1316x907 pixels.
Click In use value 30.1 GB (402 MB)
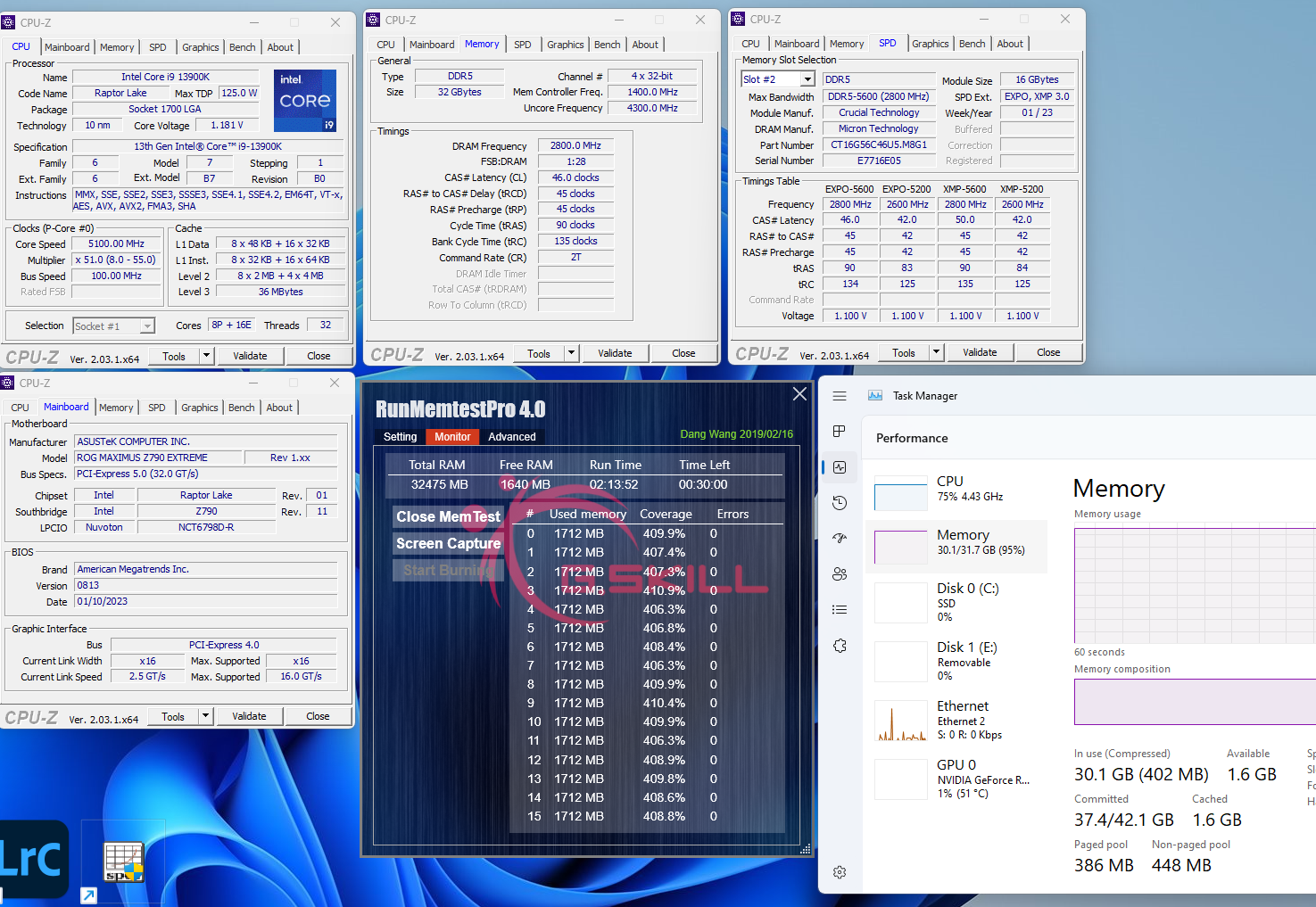click(1141, 774)
